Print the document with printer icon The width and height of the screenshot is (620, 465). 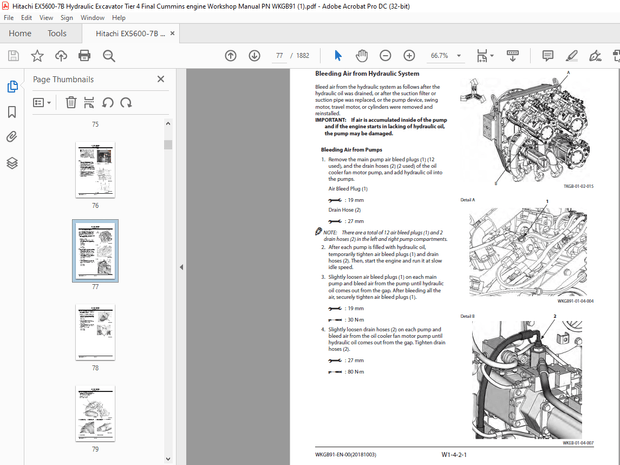(85, 56)
